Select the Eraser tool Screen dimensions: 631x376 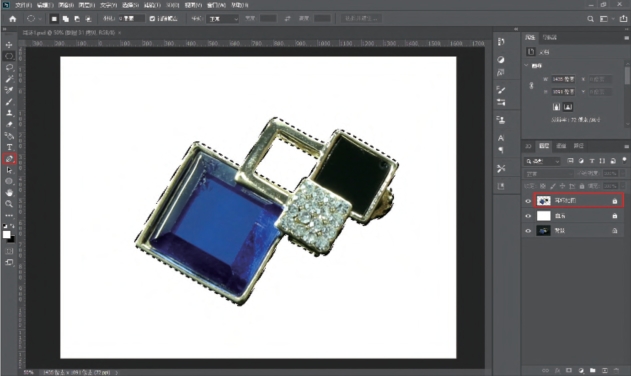click(9, 124)
